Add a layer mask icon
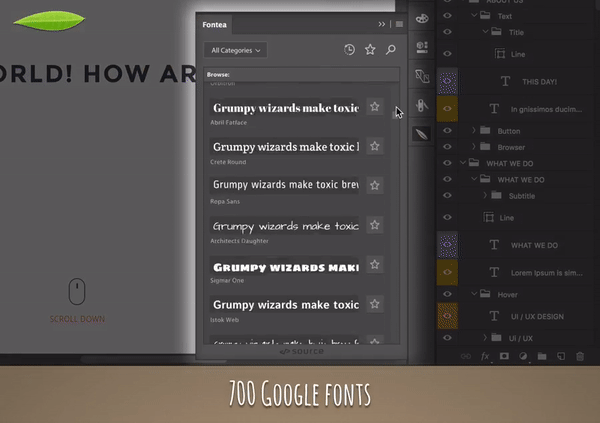 [x=504, y=356]
